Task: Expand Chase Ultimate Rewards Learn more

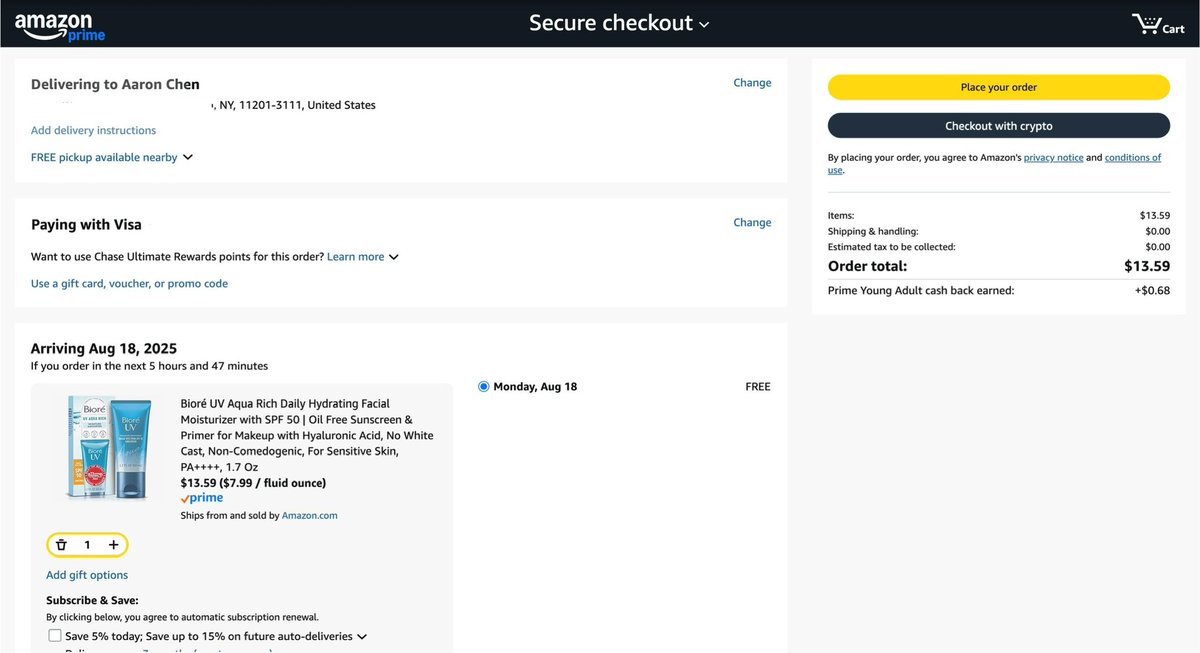Action: [x=363, y=257]
